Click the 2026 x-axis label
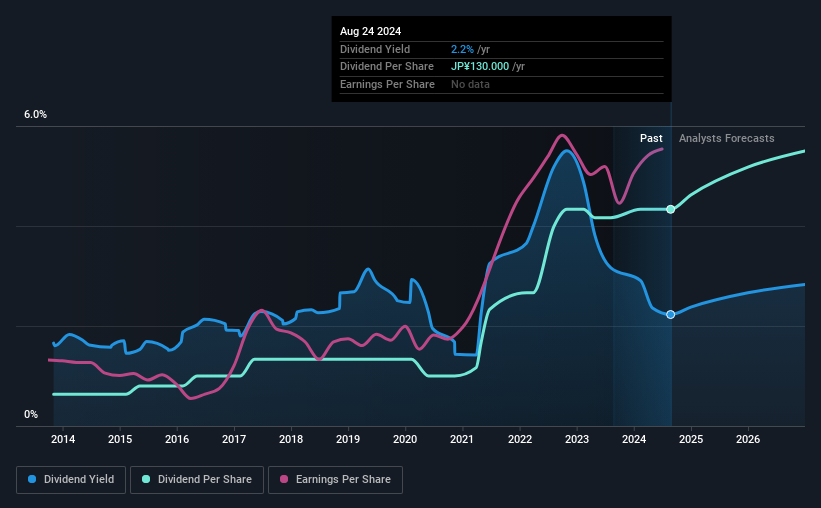Viewport: 821px width, 508px height. click(748, 439)
